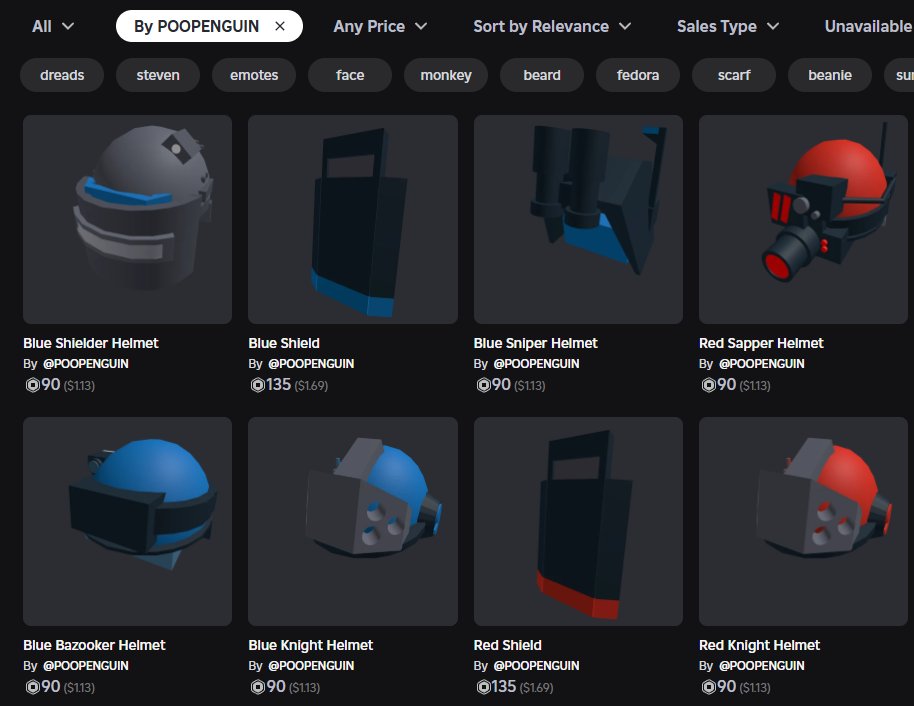Screen dimensions: 914x706
Task: Expand the Sales Type dropdown
Action: (727, 26)
